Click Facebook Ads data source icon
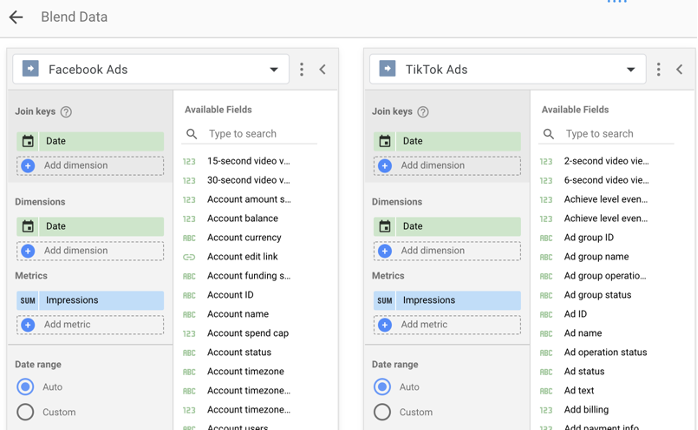This screenshot has height=430, width=698. (30, 69)
